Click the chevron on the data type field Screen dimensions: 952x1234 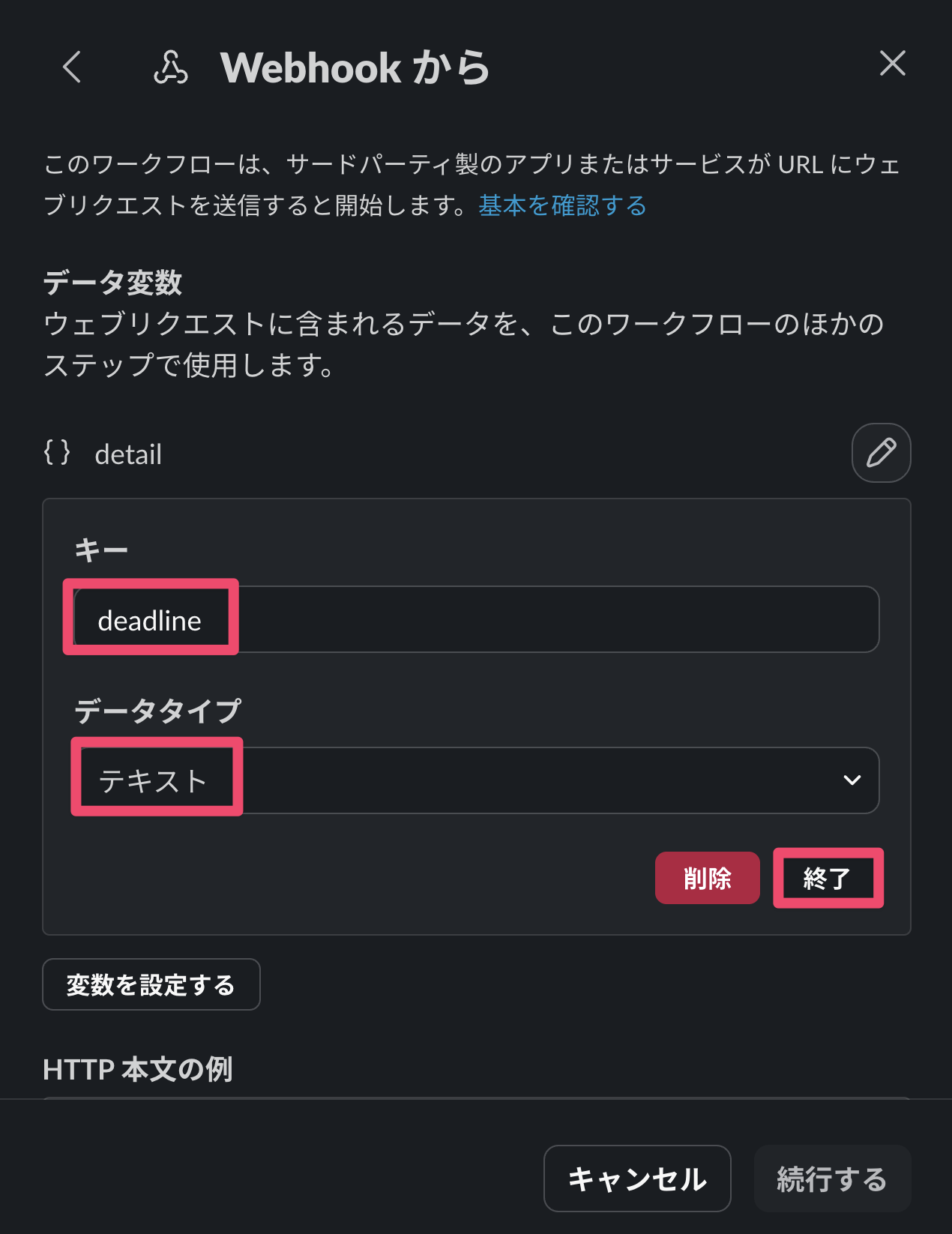(852, 780)
